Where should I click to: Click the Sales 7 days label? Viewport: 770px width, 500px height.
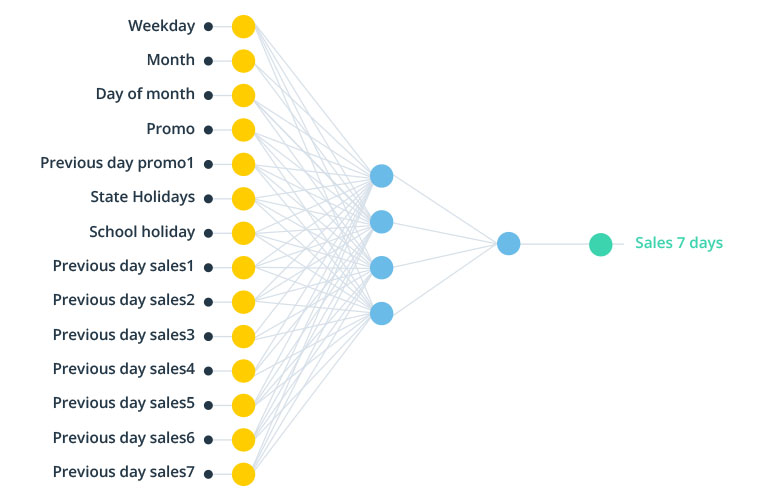click(678, 243)
